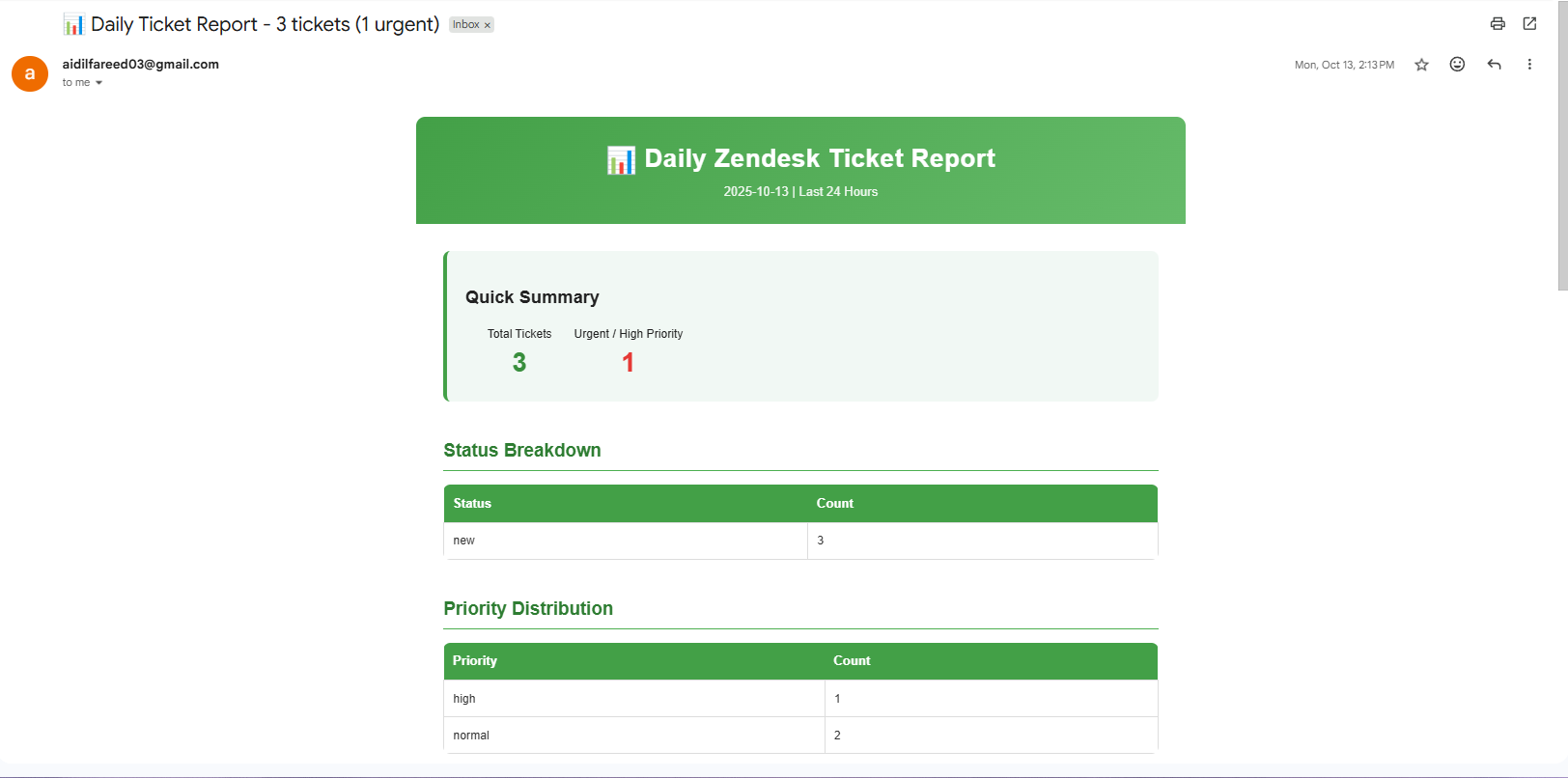
Task: Open email in new window
Action: (1529, 24)
